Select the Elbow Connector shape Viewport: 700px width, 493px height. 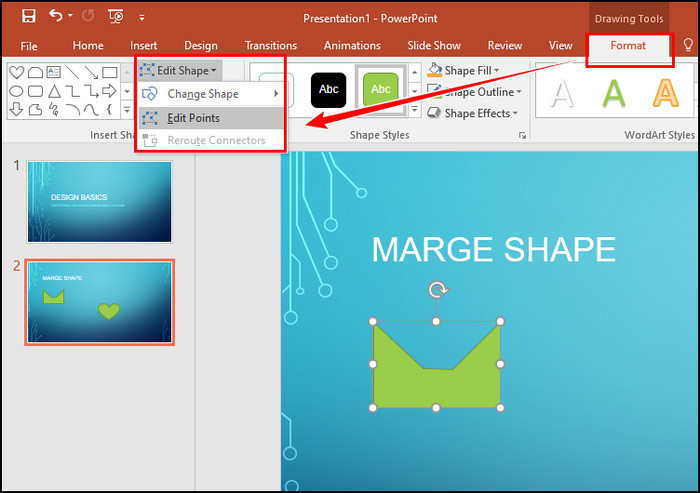point(72,91)
